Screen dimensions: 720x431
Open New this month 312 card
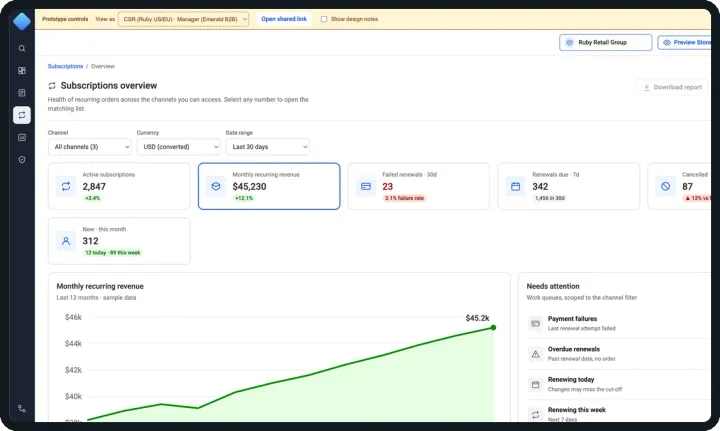tap(119, 241)
